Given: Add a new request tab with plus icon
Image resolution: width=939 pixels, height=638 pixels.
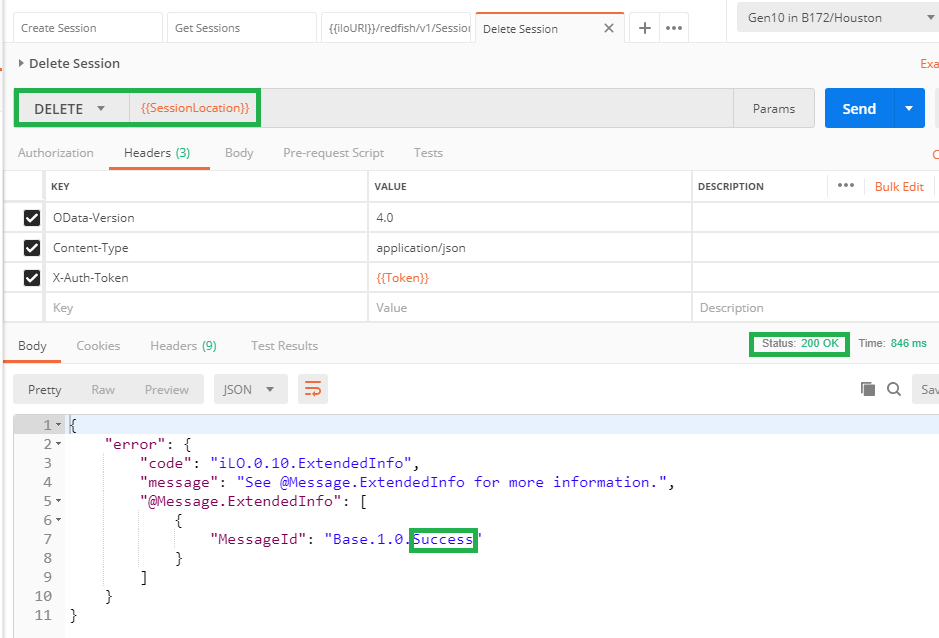Looking at the screenshot, I should [645, 28].
